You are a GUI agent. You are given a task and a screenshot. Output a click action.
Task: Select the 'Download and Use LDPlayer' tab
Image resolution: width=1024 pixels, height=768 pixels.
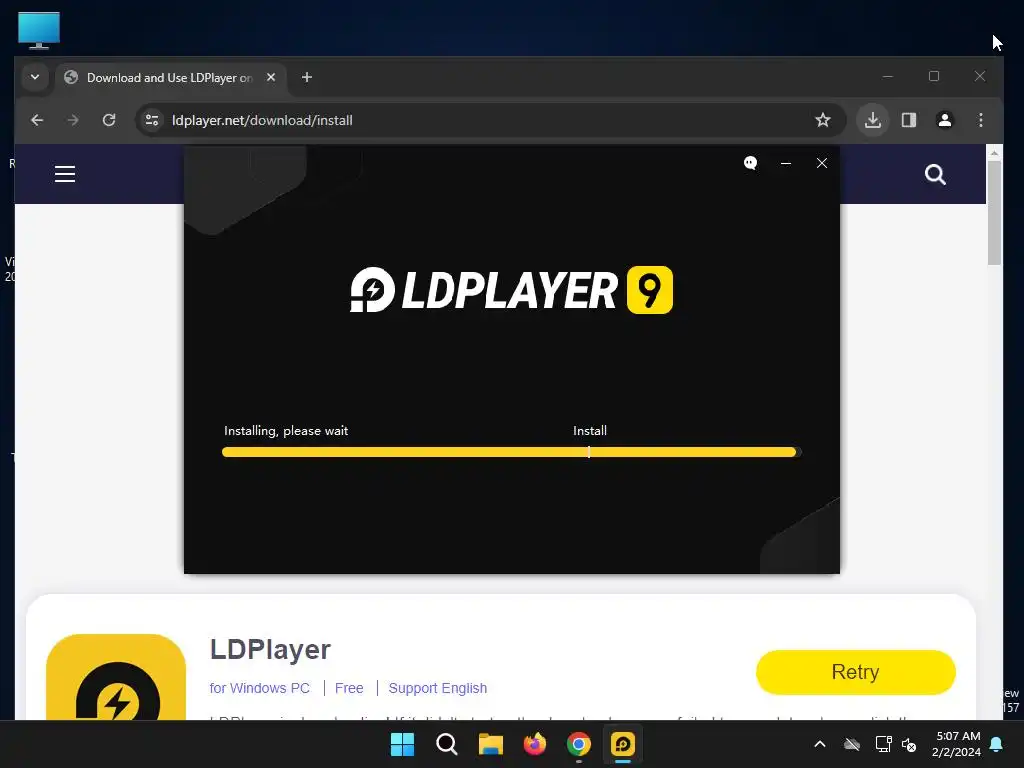pyautogui.click(x=170, y=78)
